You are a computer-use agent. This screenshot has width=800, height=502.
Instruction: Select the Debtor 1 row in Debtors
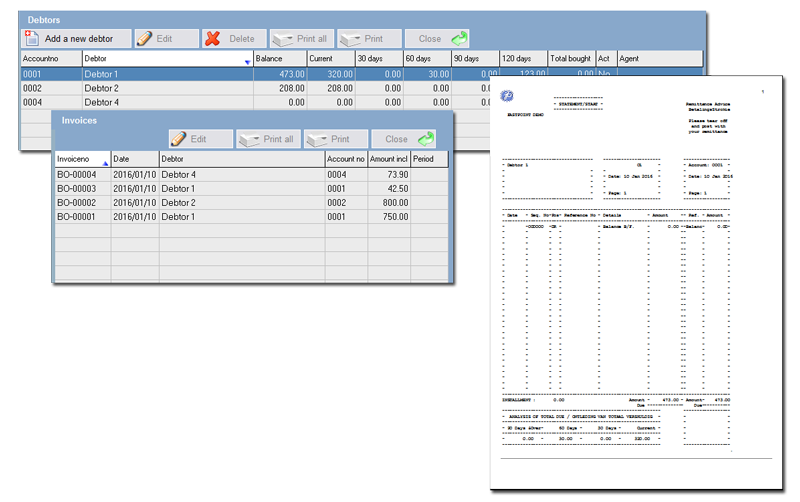255,74
